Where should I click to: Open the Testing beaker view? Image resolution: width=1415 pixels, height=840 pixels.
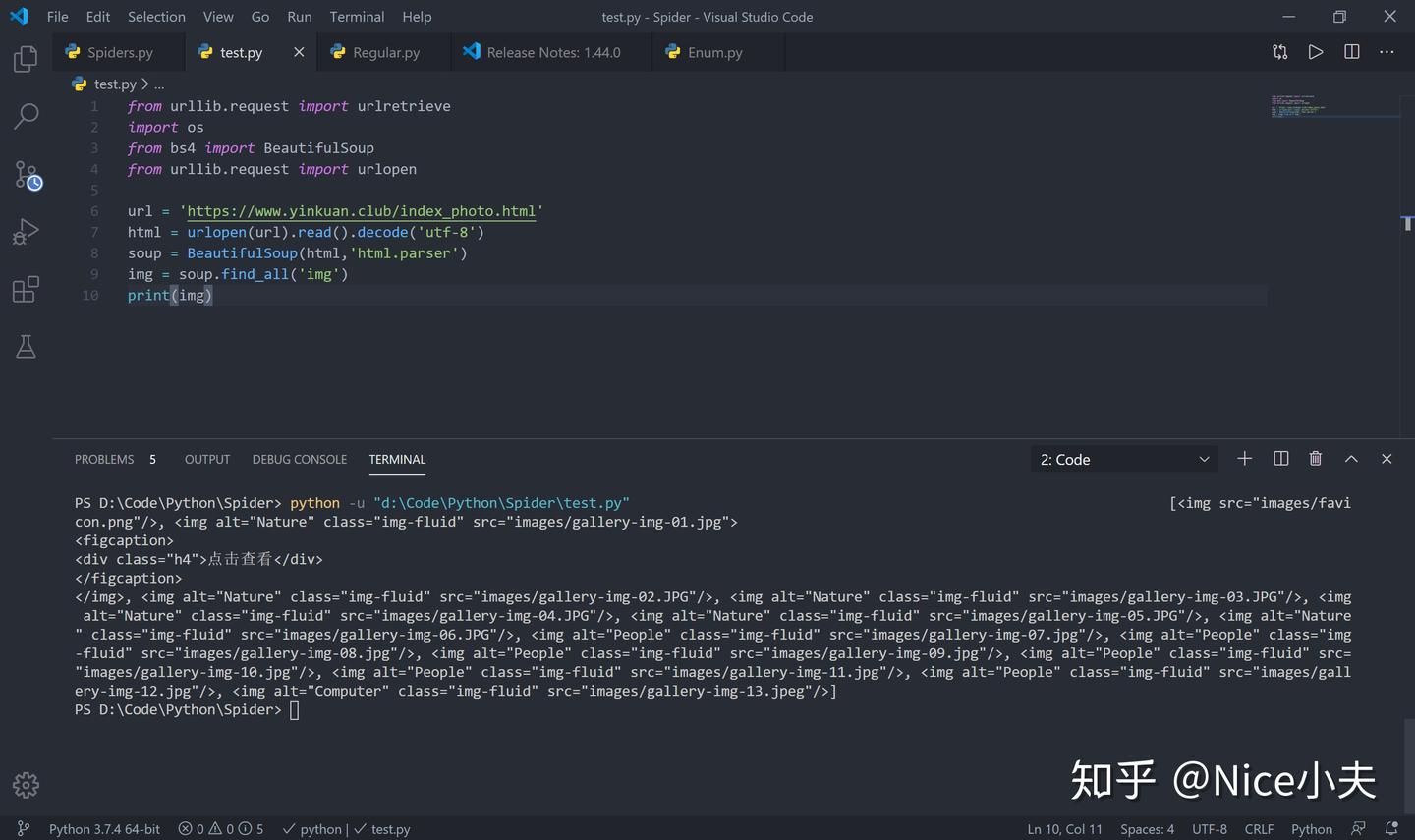click(25, 346)
